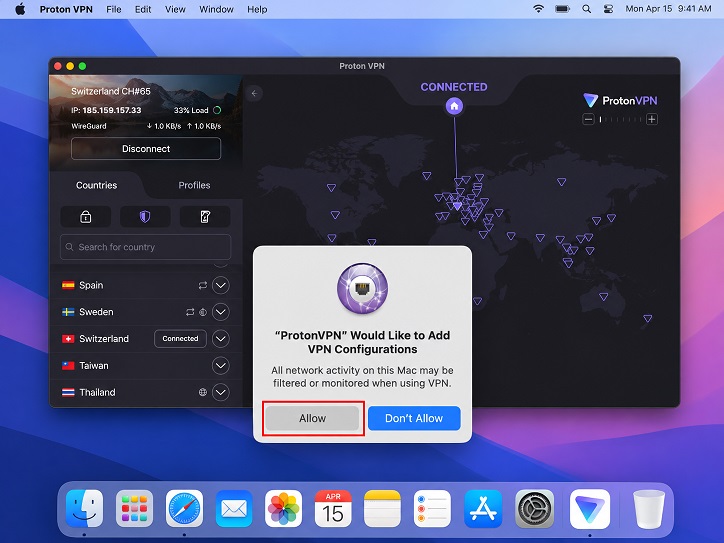Screen dimensions: 724x543
Task: Click Allow in the VPN dialog
Action: pyautogui.click(x=312, y=418)
